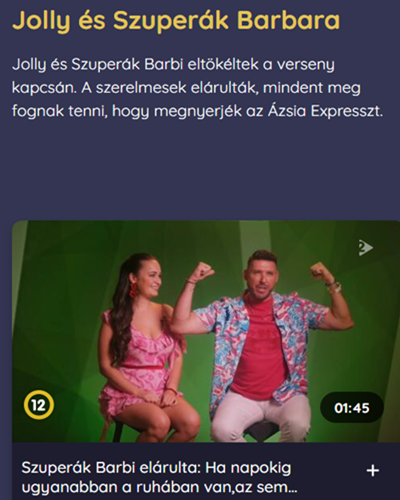Click the yellow 12 age rating badge
This screenshot has height=500, width=400.
tap(39, 406)
